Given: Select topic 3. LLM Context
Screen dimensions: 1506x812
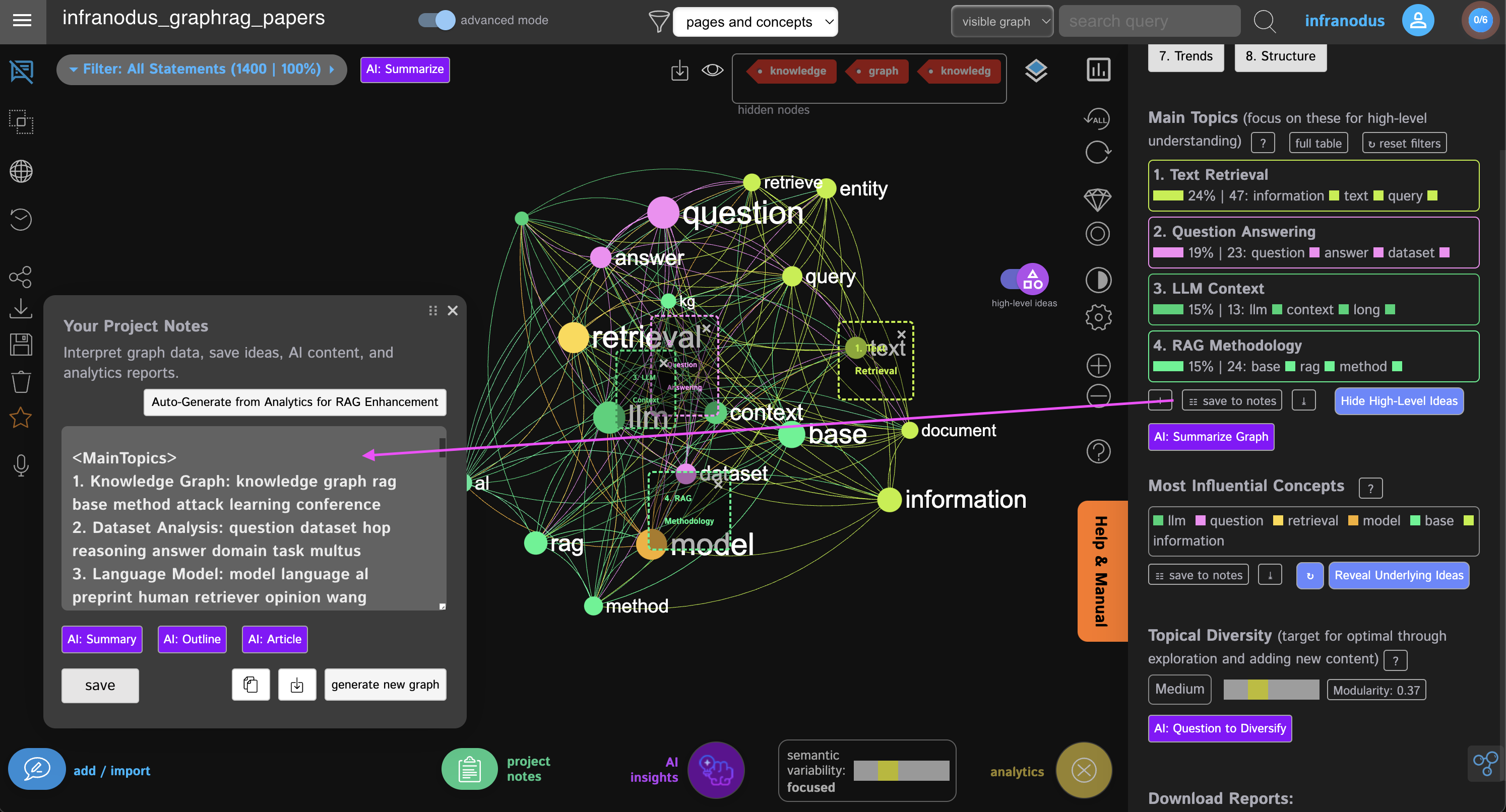Looking at the screenshot, I should tap(1313, 299).
